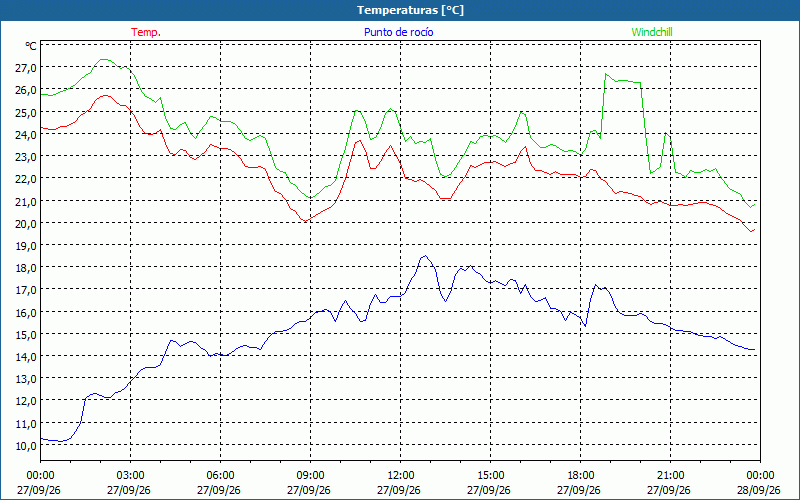Screen dimensions: 800x500
Task: Click the 22,0 y-axis value
Action: [26, 179]
